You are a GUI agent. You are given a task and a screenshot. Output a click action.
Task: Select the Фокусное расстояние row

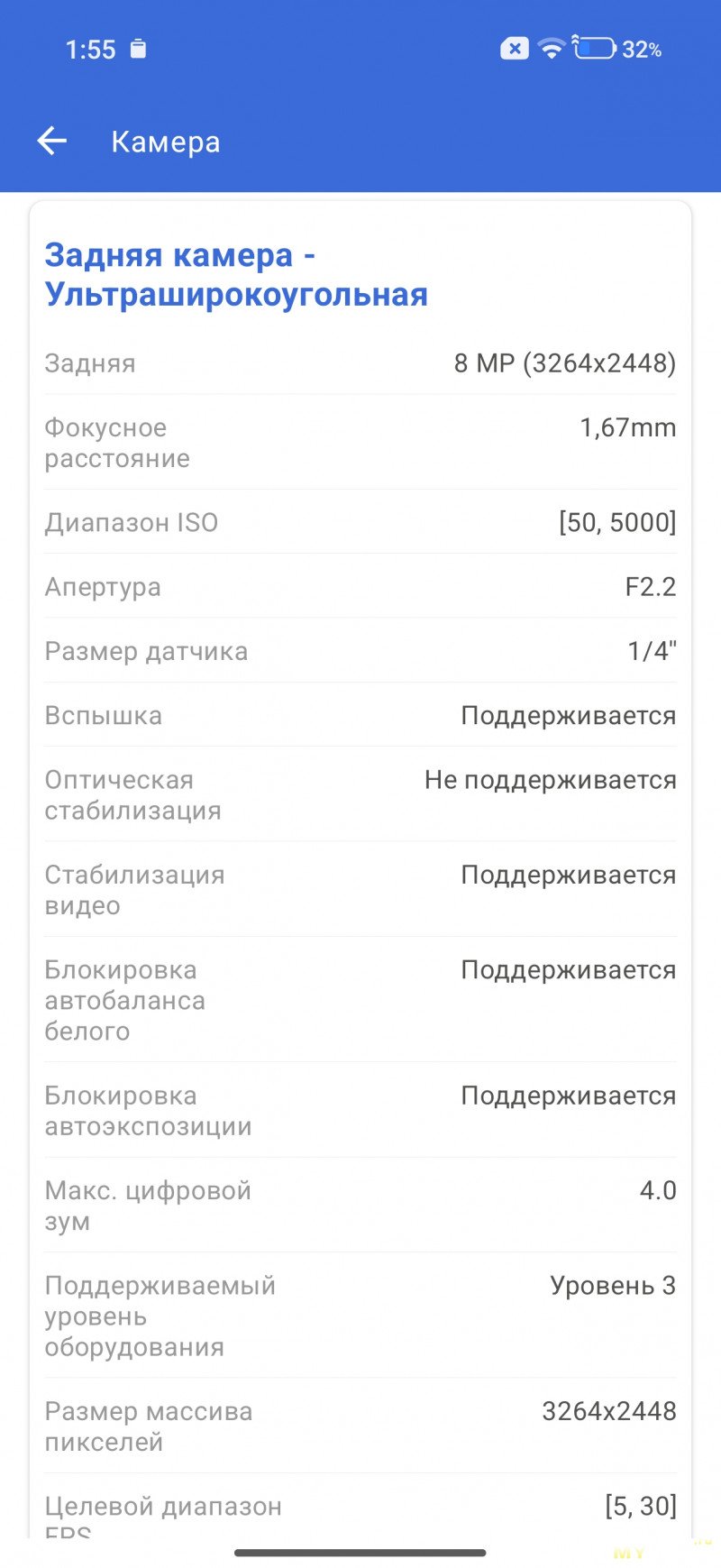pyautogui.click(x=360, y=443)
